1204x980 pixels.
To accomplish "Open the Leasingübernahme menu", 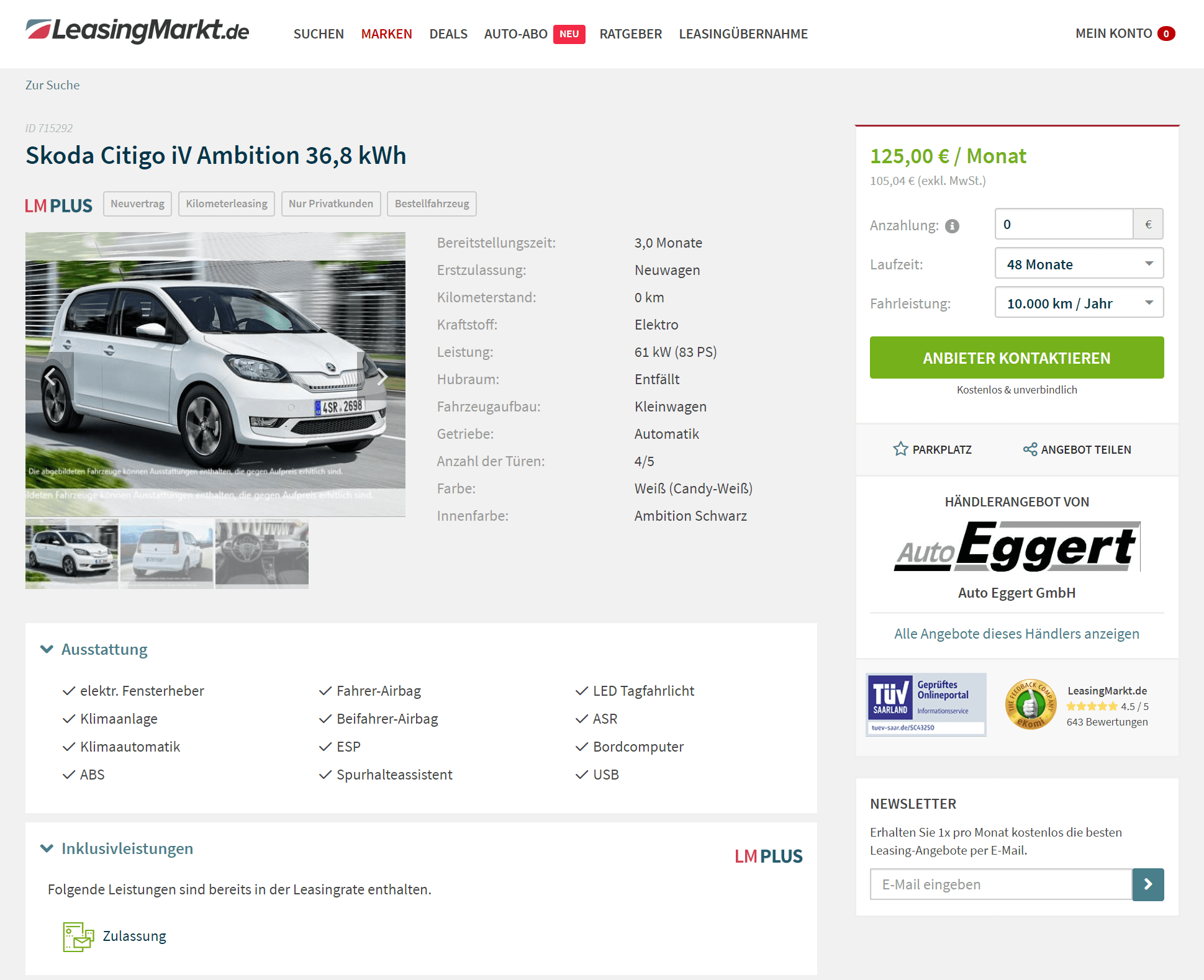I will click(743, 34).
